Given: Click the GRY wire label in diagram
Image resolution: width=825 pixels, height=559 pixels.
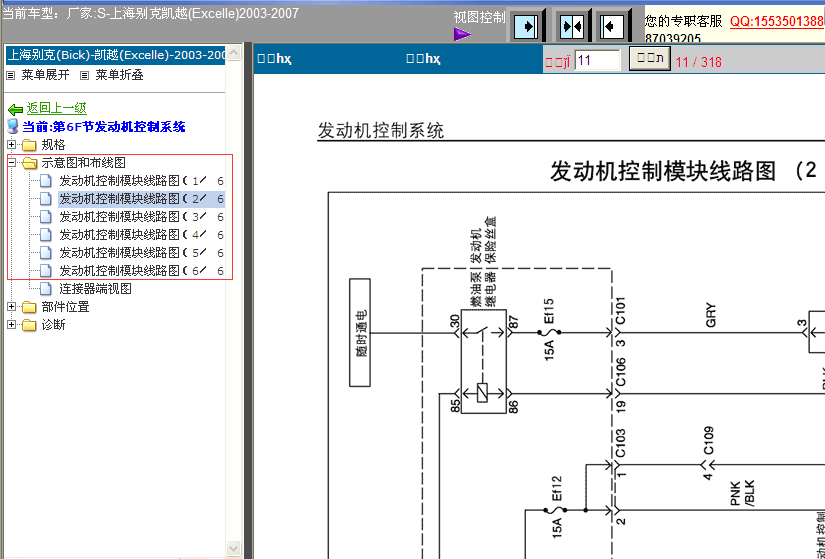Looking at the screenshot, I should click(711, 315).
